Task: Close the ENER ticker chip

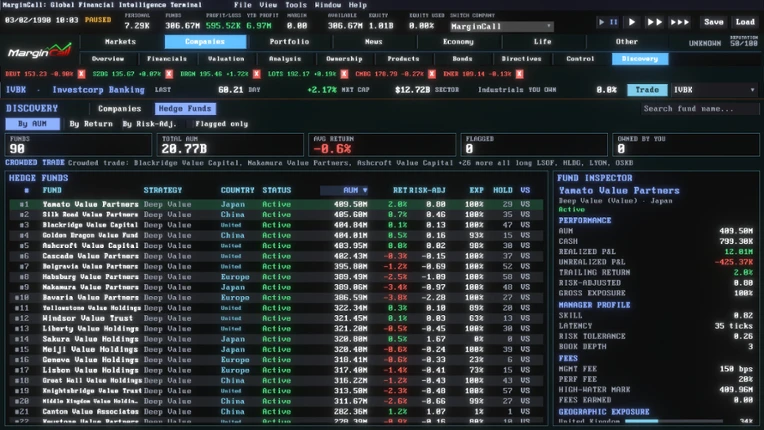Action: point(520,74)
